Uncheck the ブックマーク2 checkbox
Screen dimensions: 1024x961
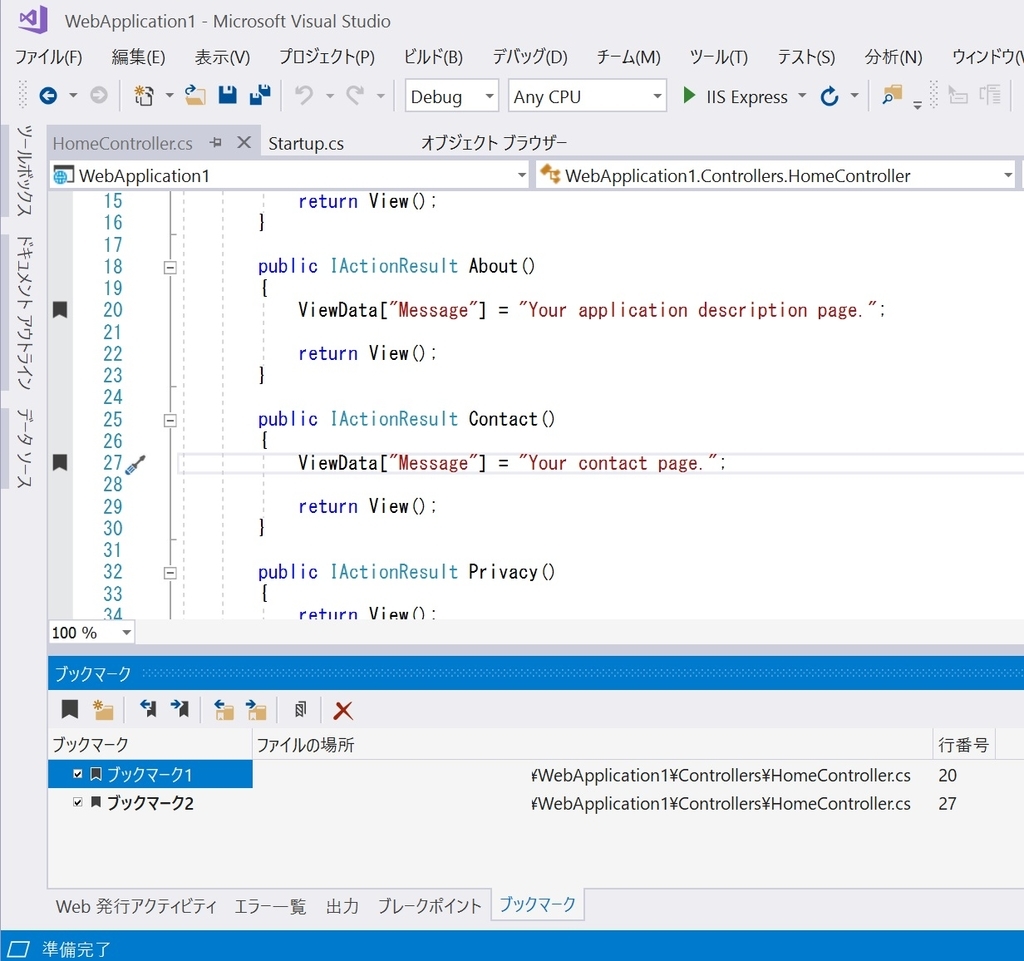(77, 802)
